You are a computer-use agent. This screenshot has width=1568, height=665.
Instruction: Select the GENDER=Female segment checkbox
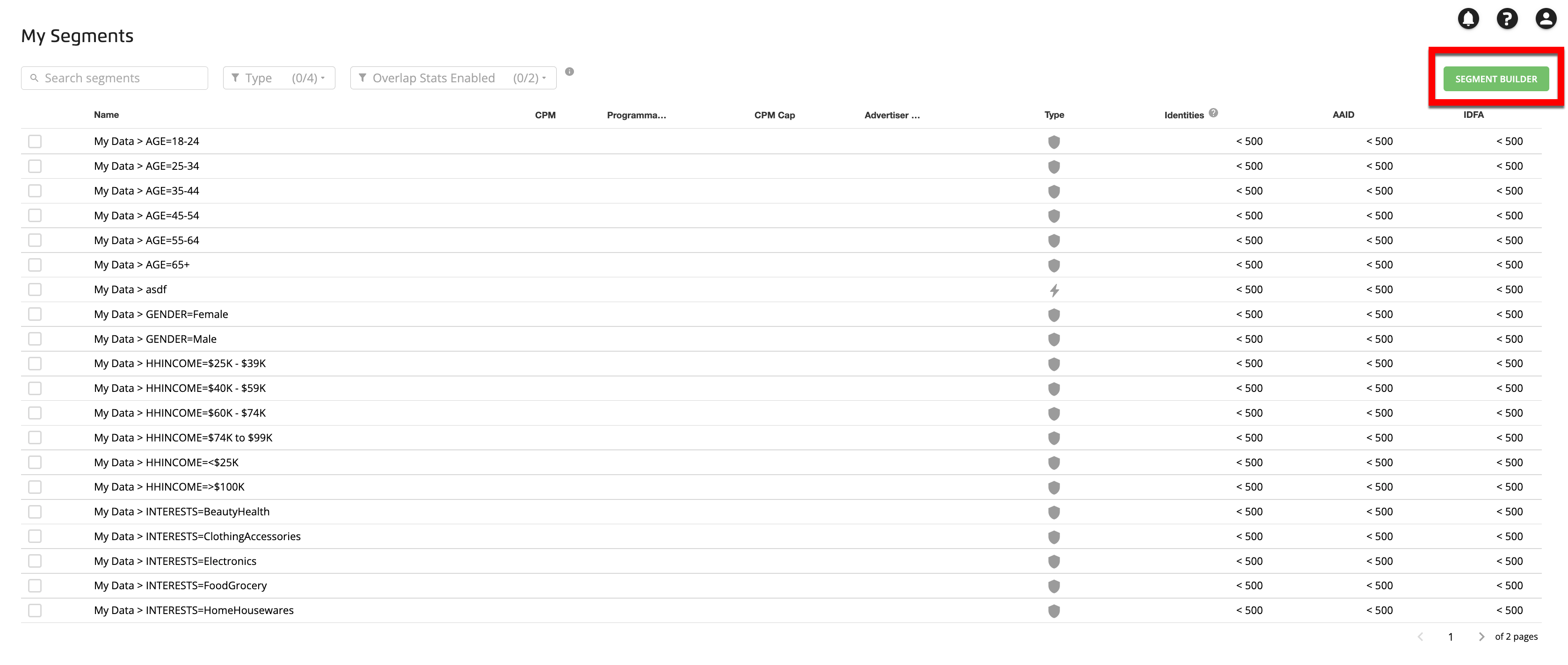pos(35,314)
